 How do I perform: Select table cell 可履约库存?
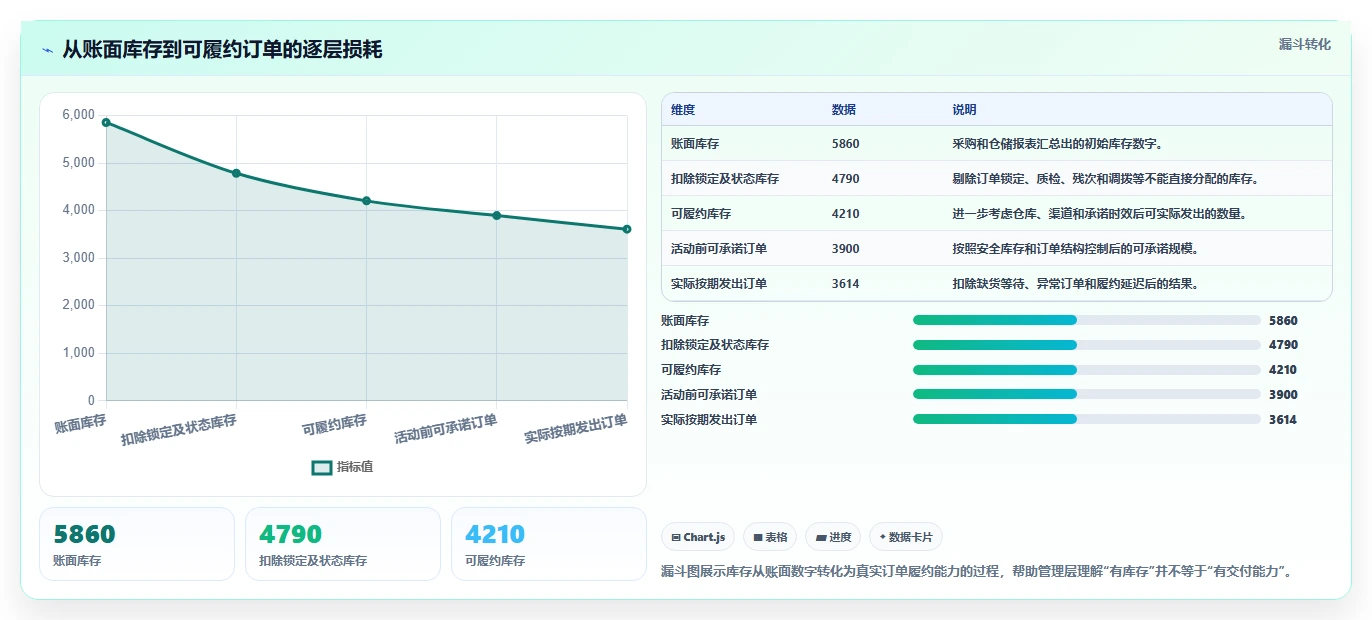701,214
